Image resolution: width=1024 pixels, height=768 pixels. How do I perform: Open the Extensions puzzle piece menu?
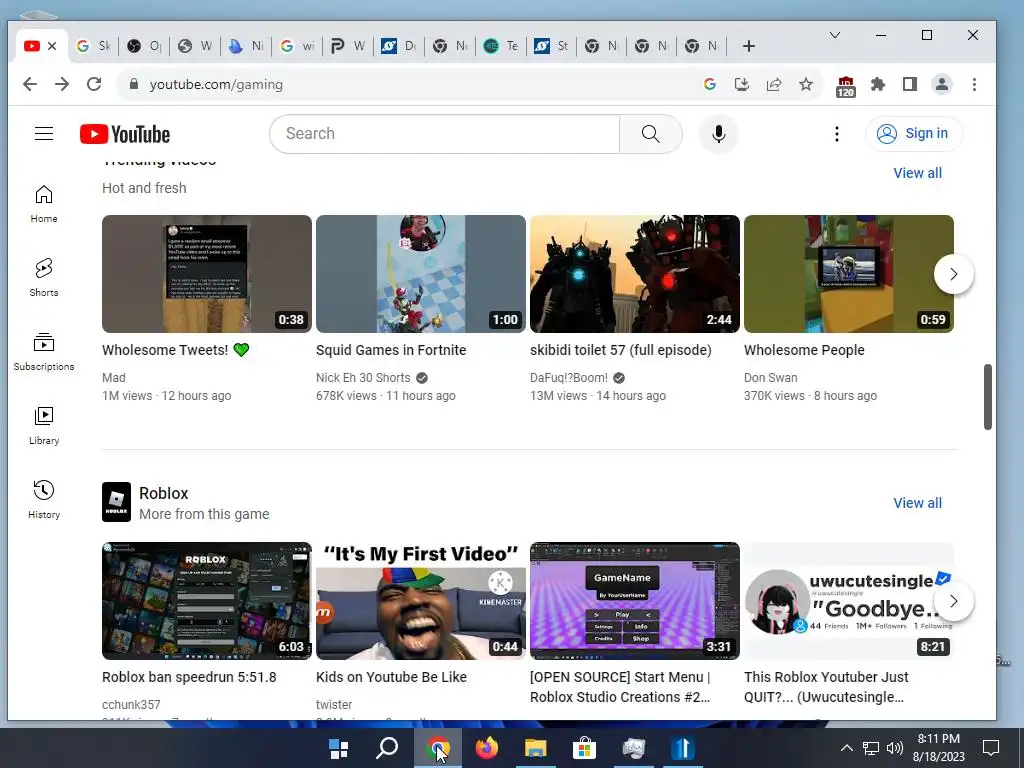878,84
